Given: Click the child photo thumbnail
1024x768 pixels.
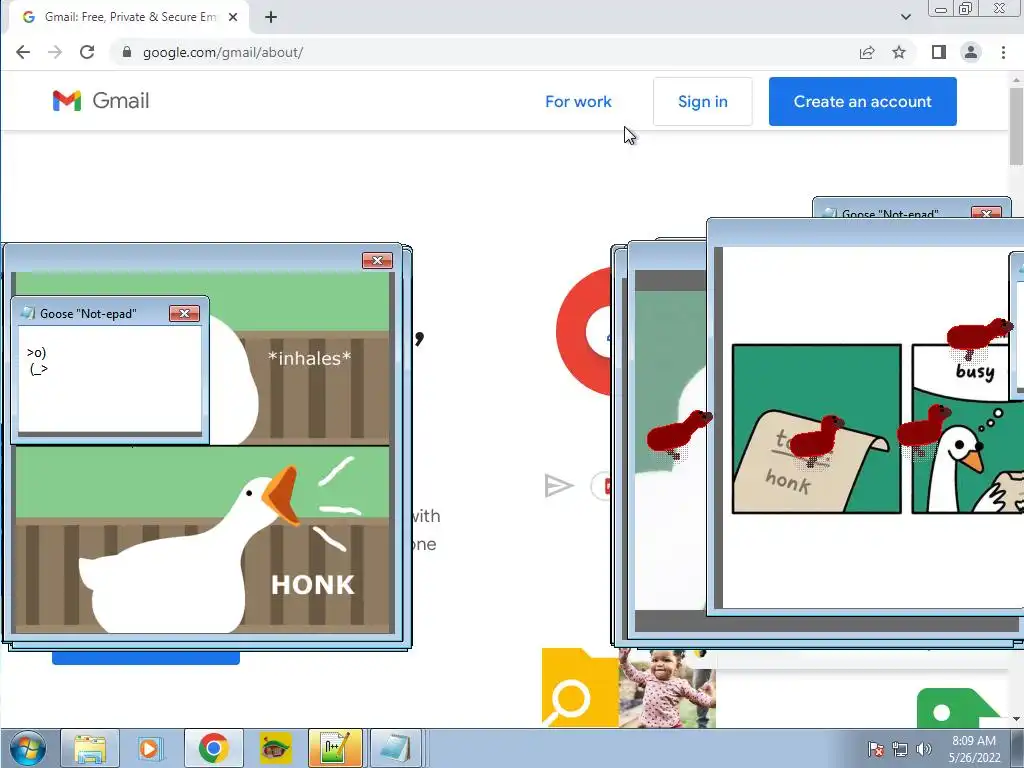Looking at the screenshot, I should pos(667,688).
